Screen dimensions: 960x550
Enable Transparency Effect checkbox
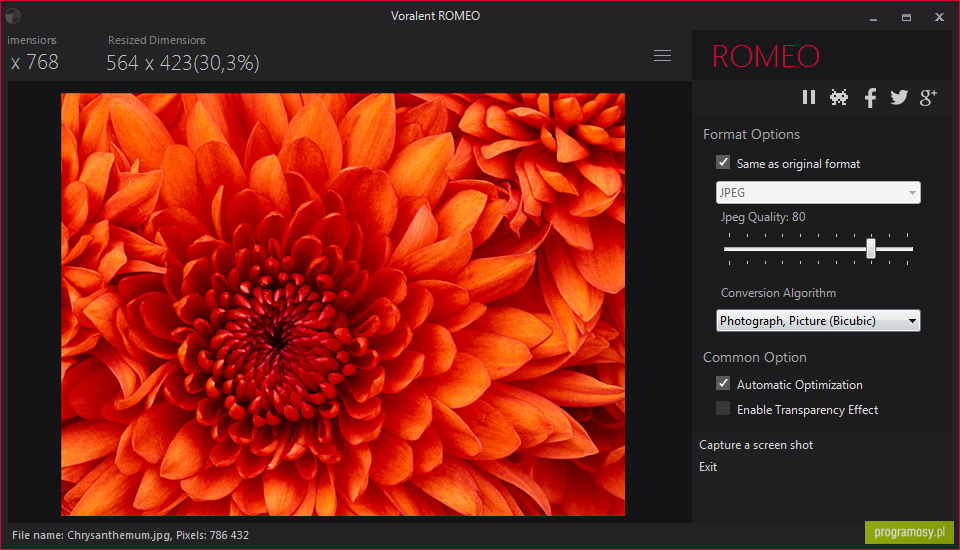click(x=723, y=409)
